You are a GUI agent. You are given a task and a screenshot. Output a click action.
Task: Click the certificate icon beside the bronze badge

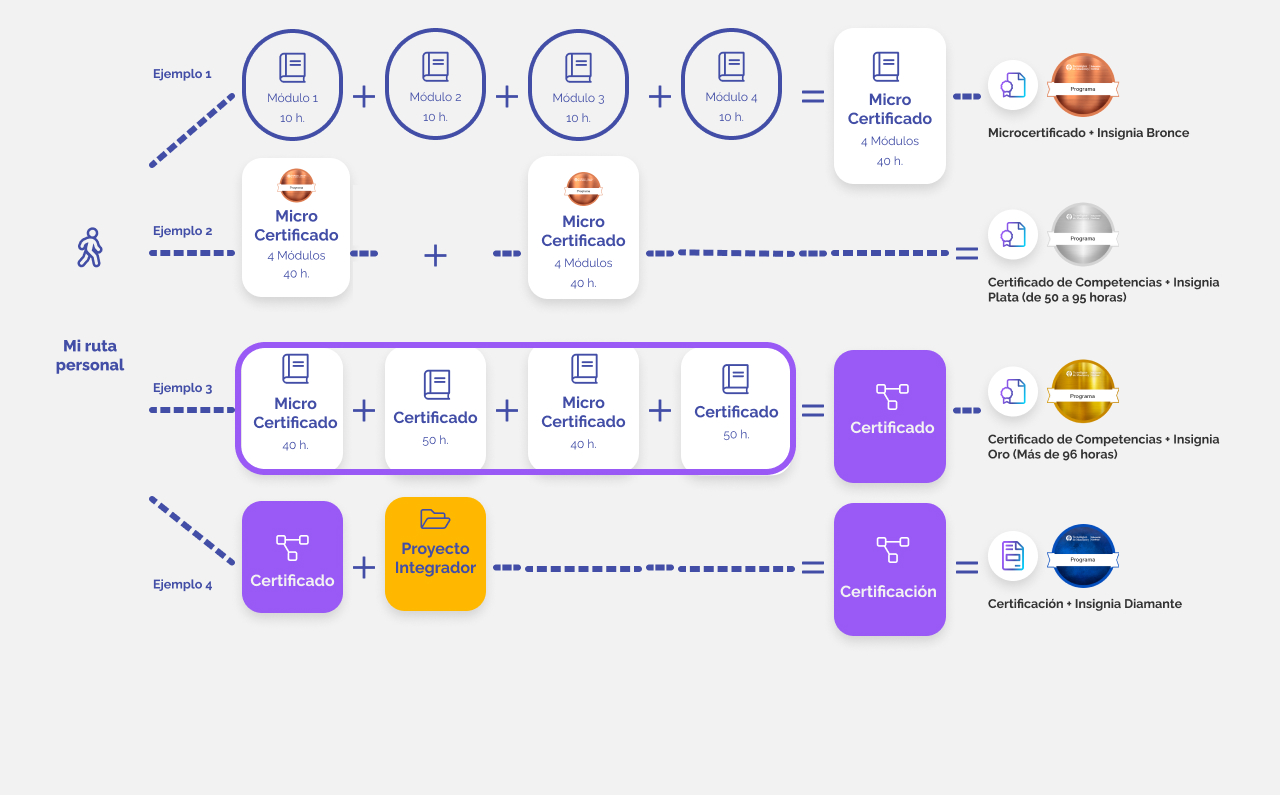[x=1013, y=85]
